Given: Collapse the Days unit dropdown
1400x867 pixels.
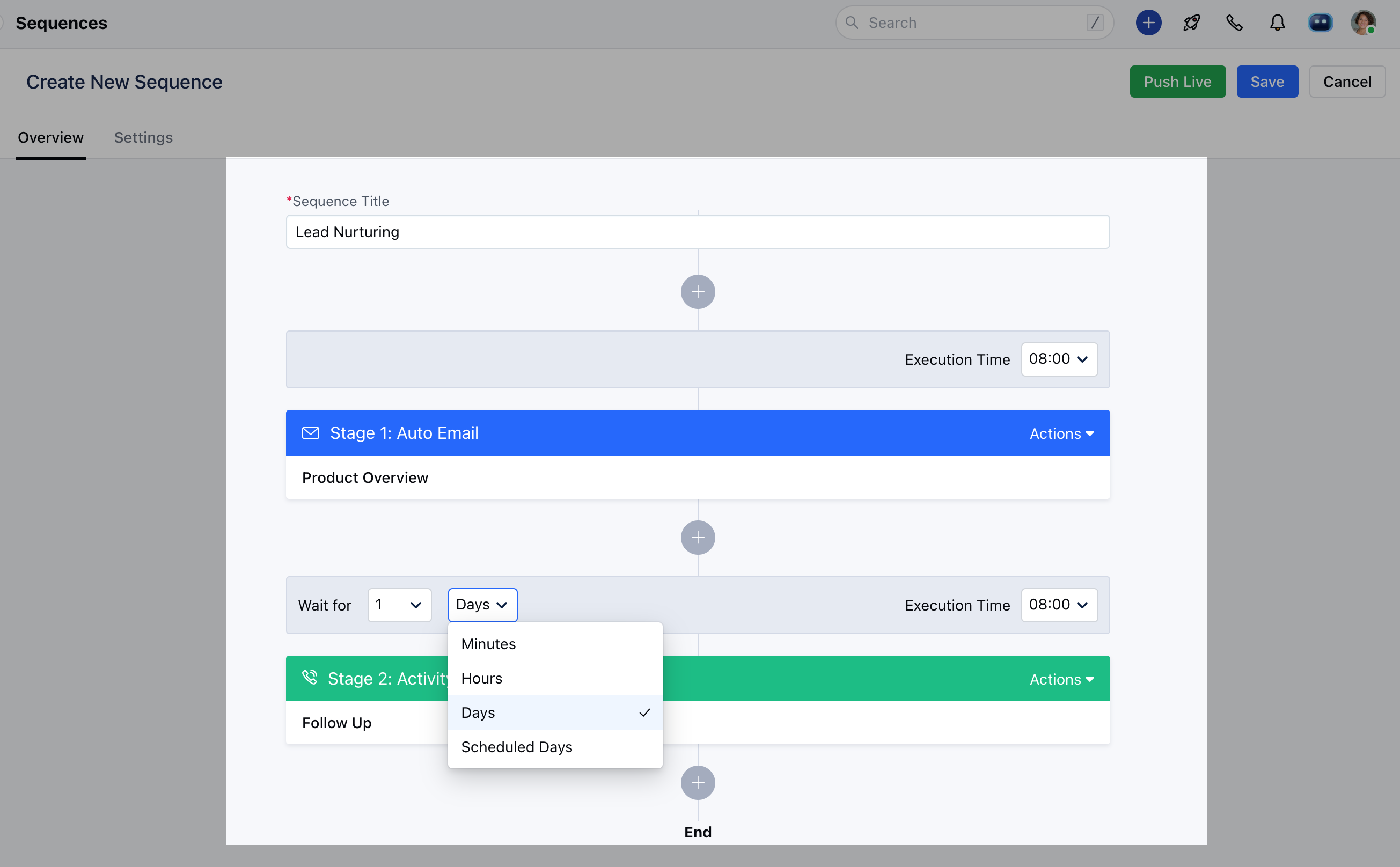Looking at the screenshot, I should (x=482, y=605).
